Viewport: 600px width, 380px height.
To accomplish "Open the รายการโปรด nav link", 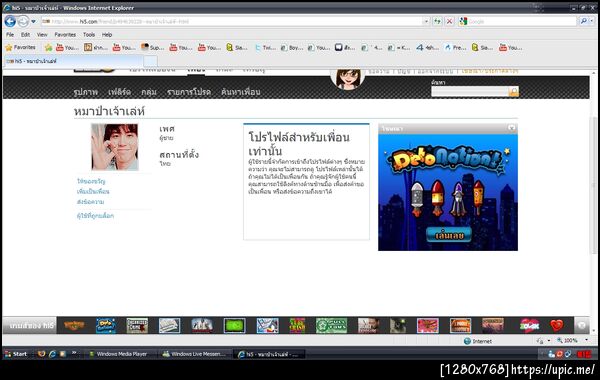I will point(189,92).
